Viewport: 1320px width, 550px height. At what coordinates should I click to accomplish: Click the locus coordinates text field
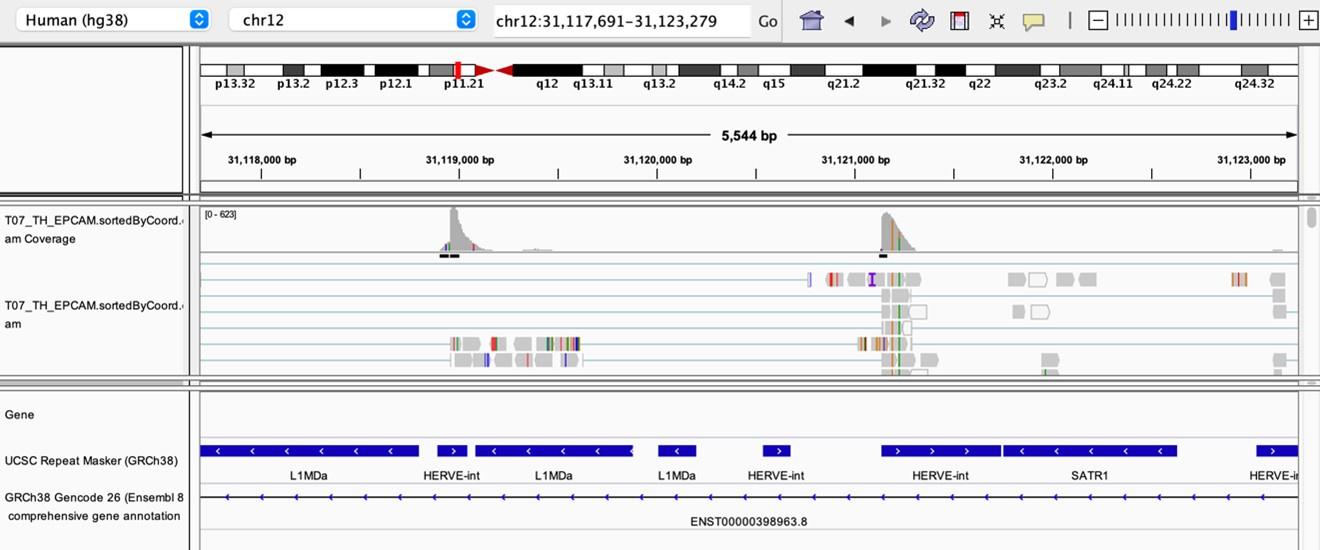[x=620, y=21]
